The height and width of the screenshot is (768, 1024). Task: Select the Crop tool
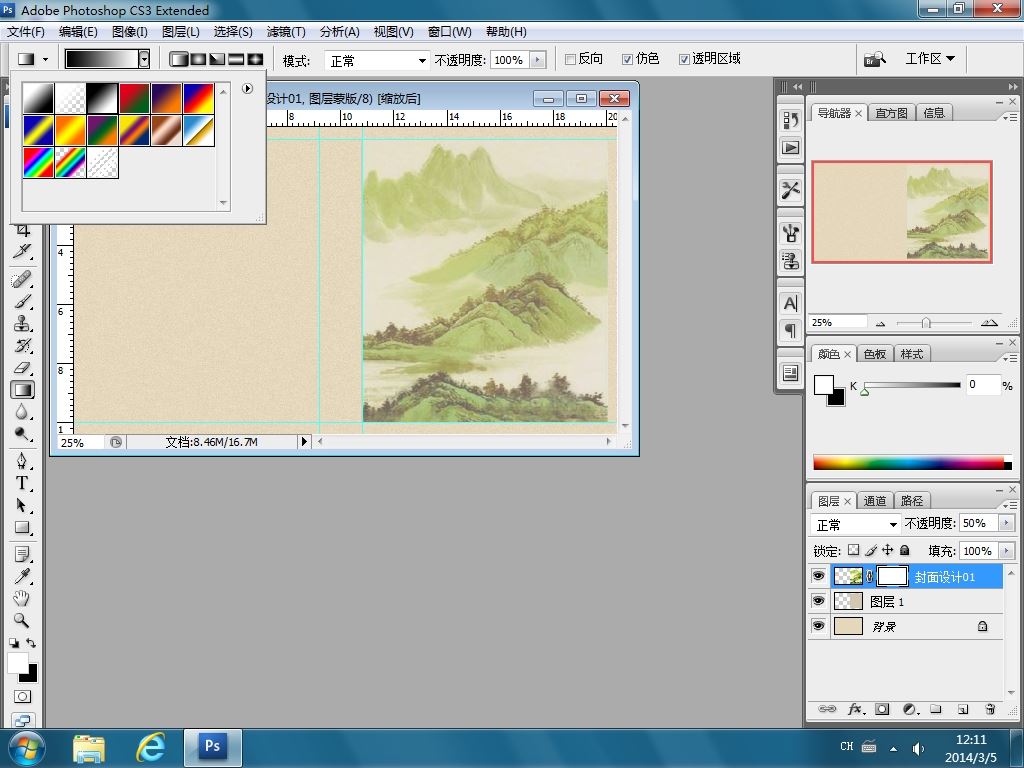coord(23,230)
